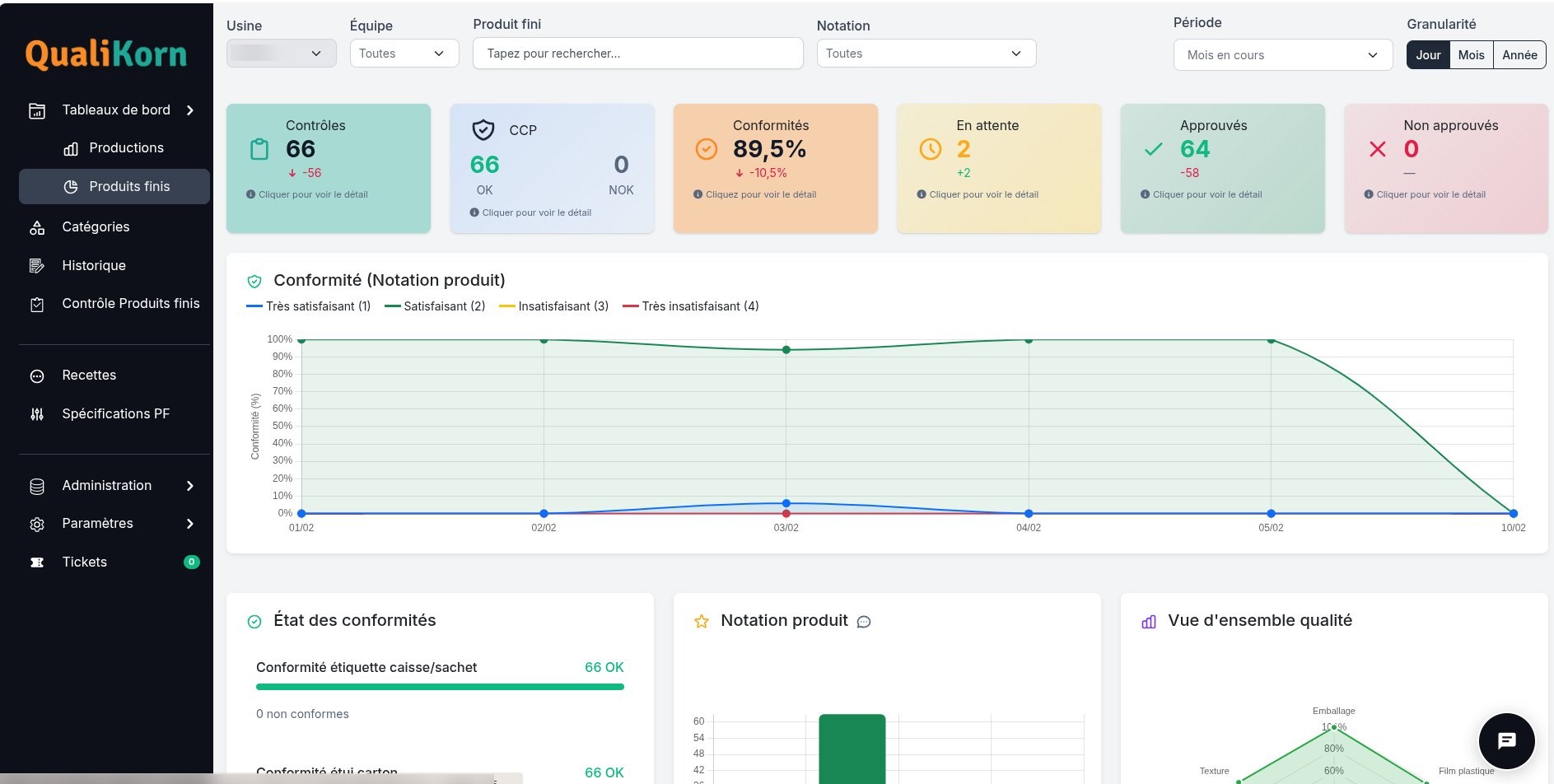Toggle the 'Satisfaisant (2)' legend series
Screen dimensions: 1554x784
[436, 306]
